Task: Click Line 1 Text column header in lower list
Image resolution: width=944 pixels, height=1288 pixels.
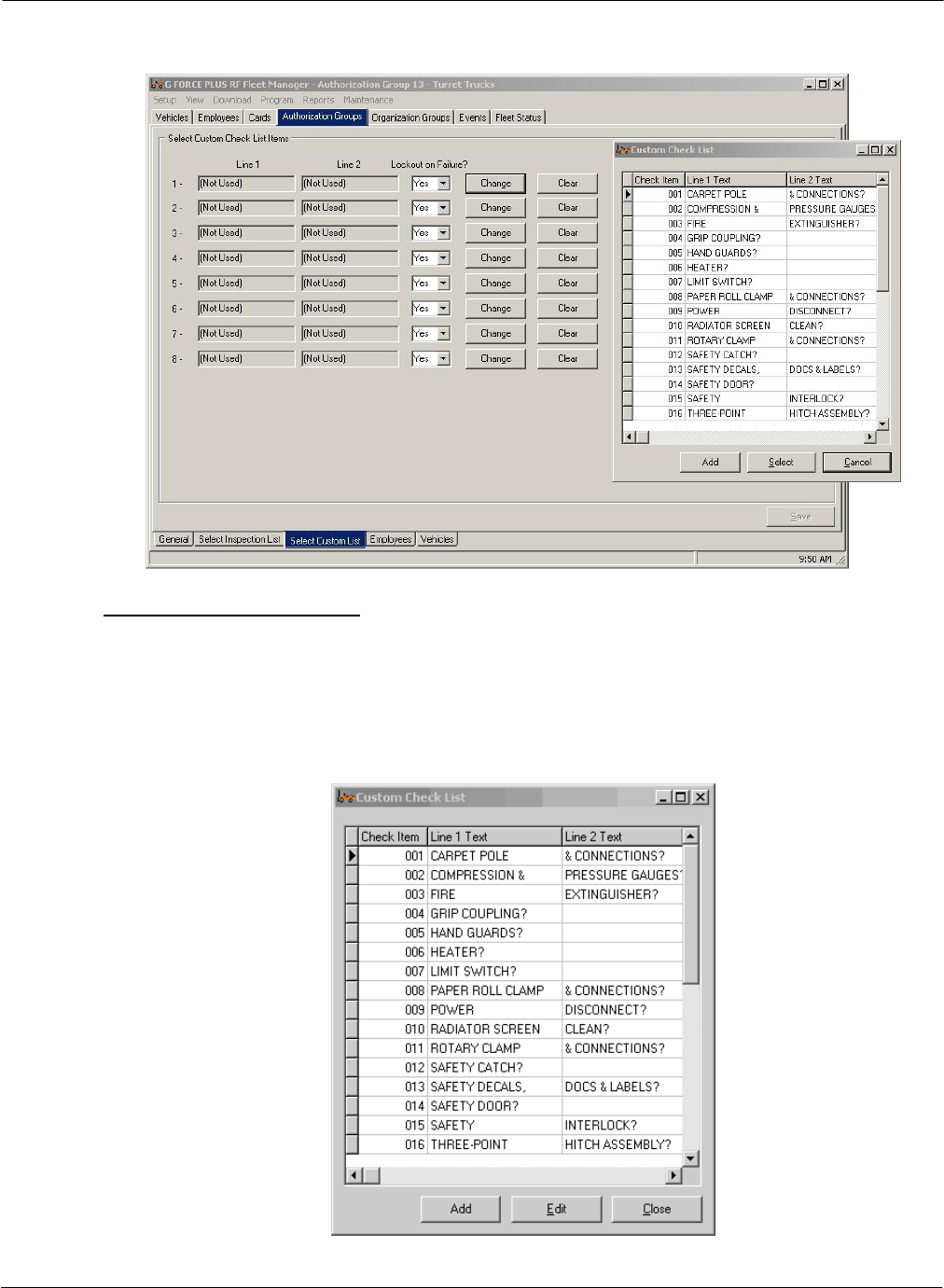Action: click(494, 837)
